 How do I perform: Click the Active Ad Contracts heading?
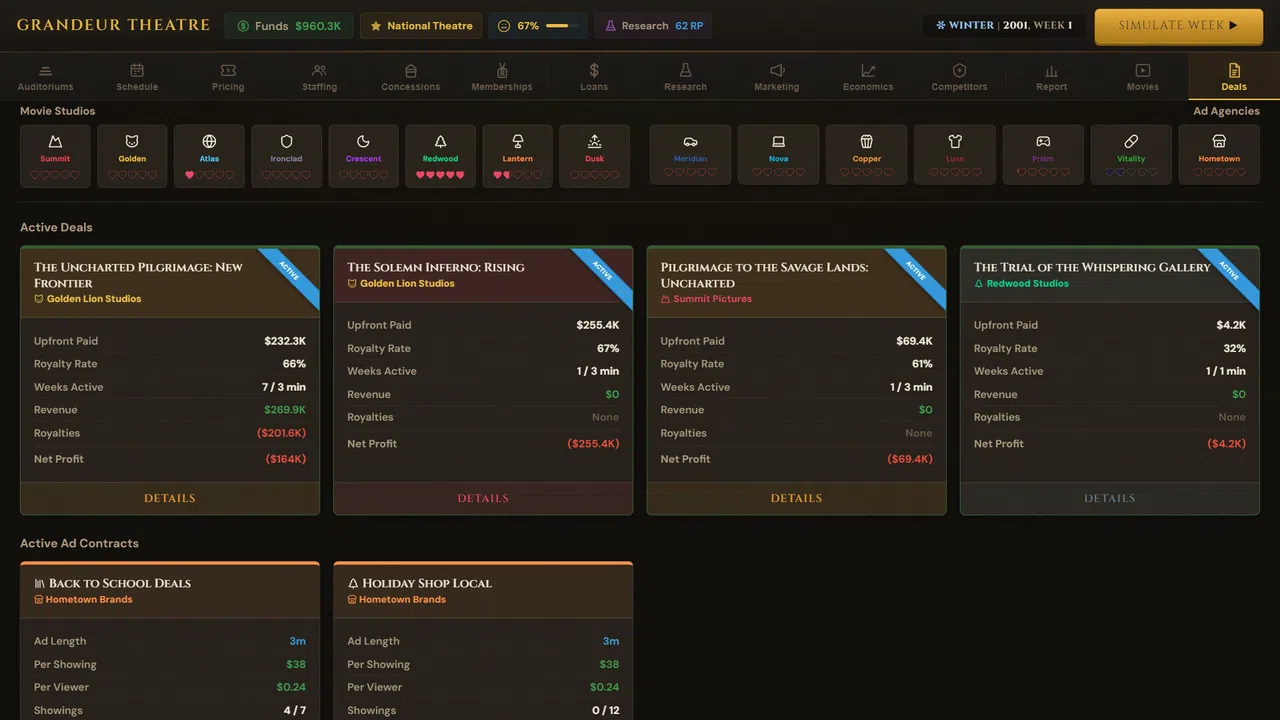tap(79, 543)
